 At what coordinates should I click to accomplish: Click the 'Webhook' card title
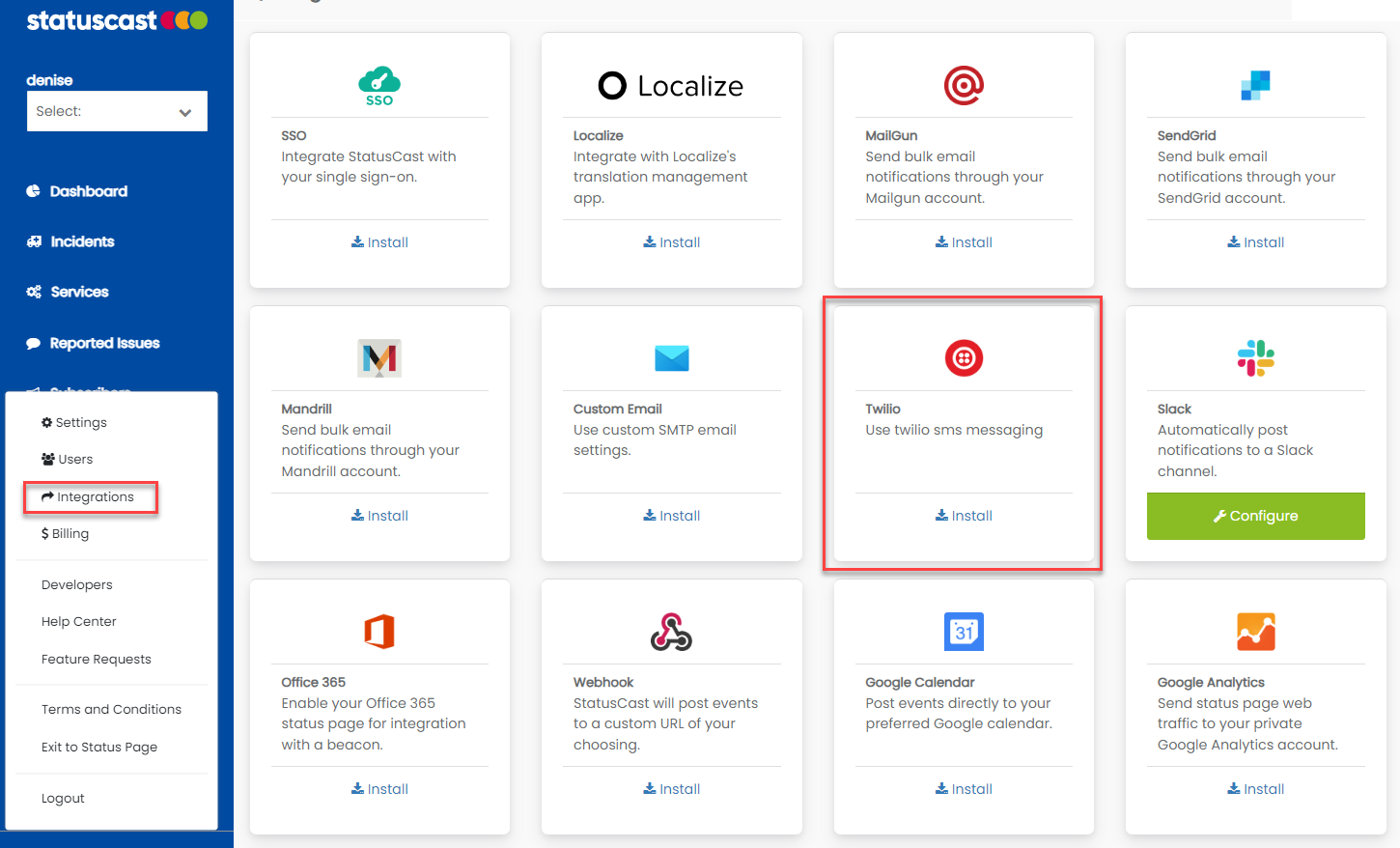tap(603, 682)
